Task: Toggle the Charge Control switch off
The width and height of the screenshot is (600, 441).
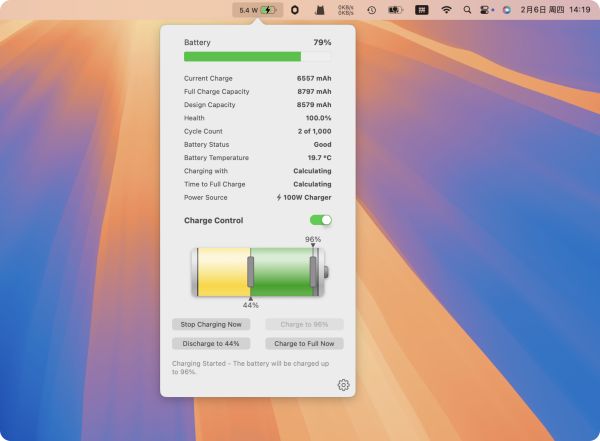Action: (x=320, y=220)
